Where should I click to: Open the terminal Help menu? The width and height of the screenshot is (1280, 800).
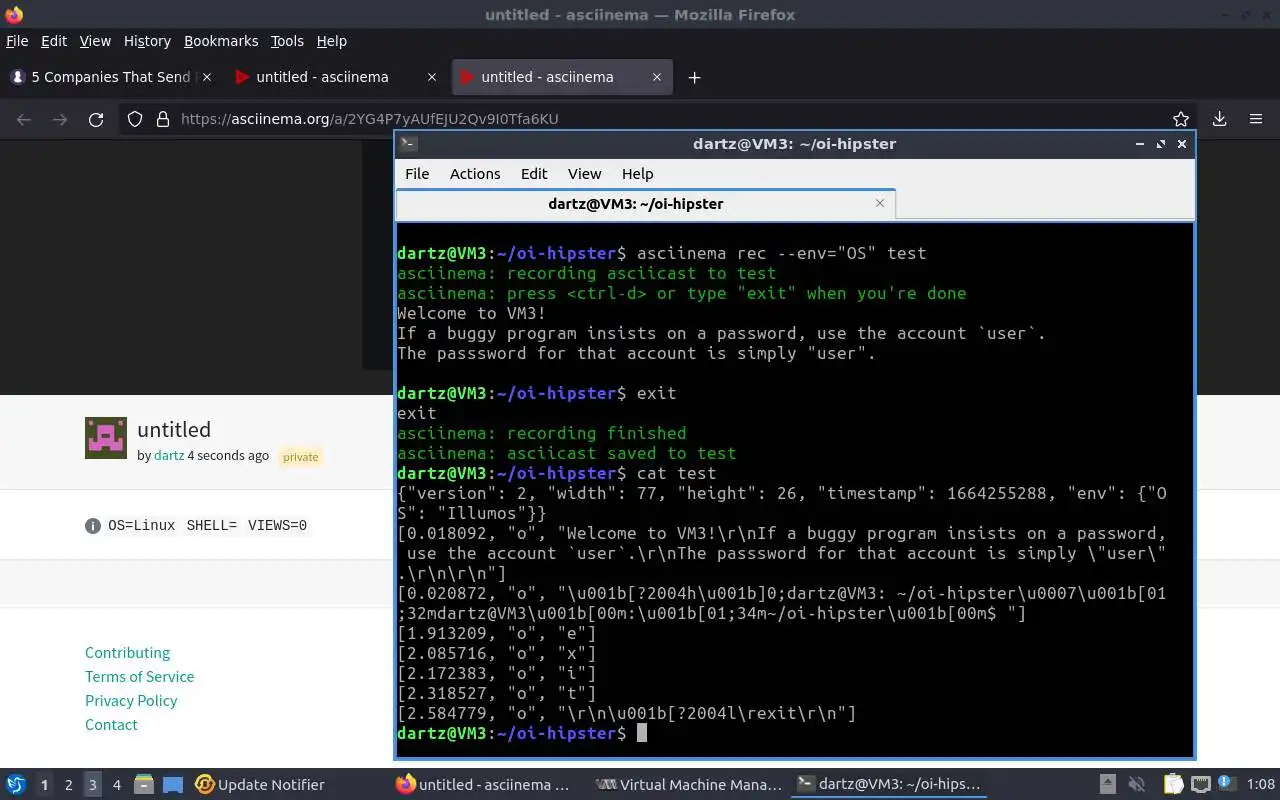coord(637,173)
